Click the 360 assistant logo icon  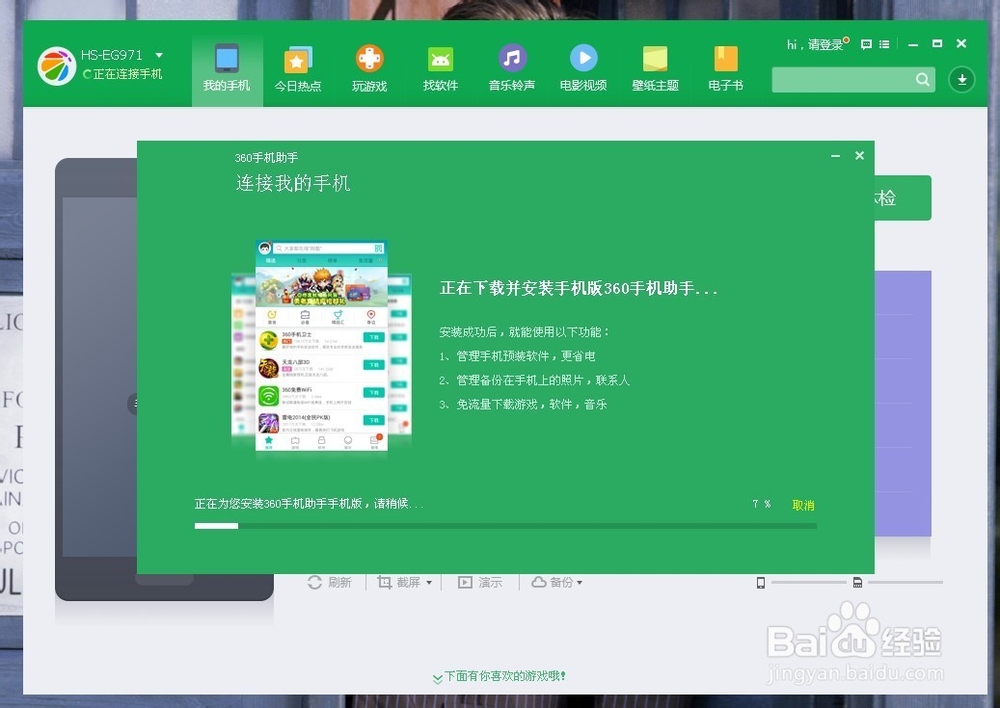(x=57, y=66)
